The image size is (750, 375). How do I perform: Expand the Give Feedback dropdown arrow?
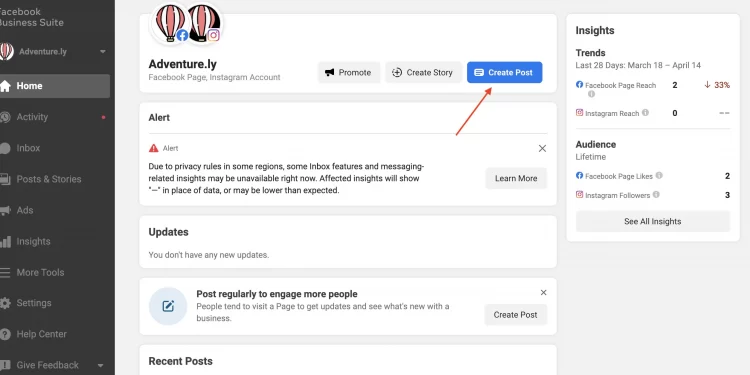coord(100,365)
